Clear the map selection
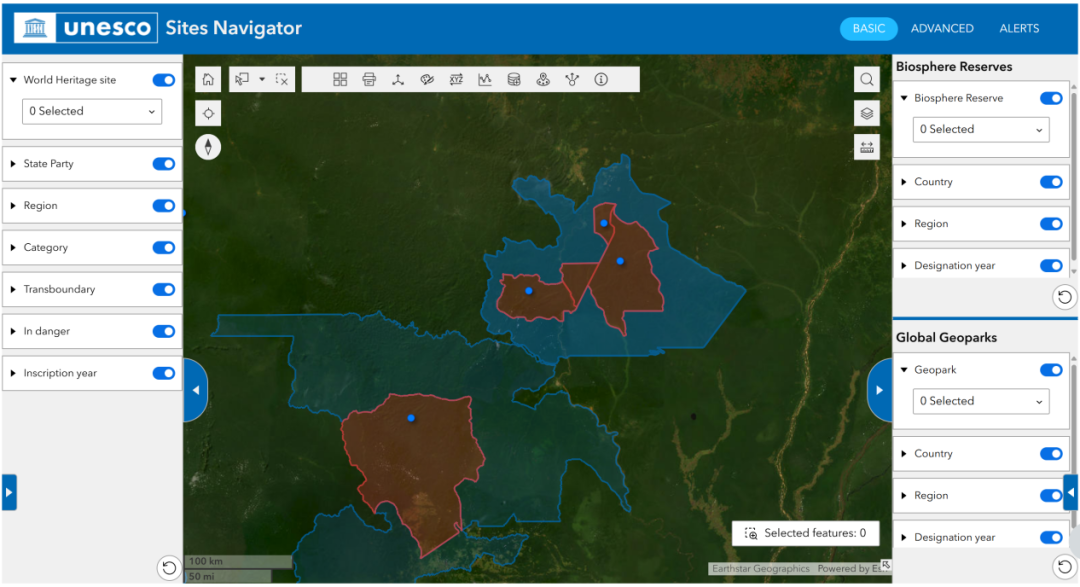The height and width of the screenshot is (587, 1080). 282,80
